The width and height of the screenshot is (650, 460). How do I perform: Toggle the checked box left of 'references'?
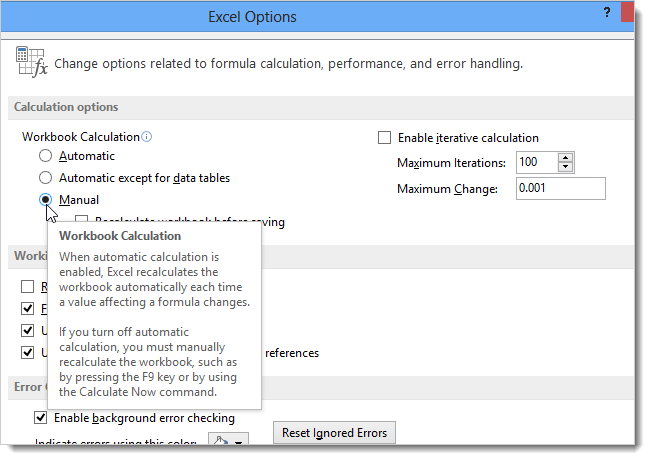(x=28, y=352)
